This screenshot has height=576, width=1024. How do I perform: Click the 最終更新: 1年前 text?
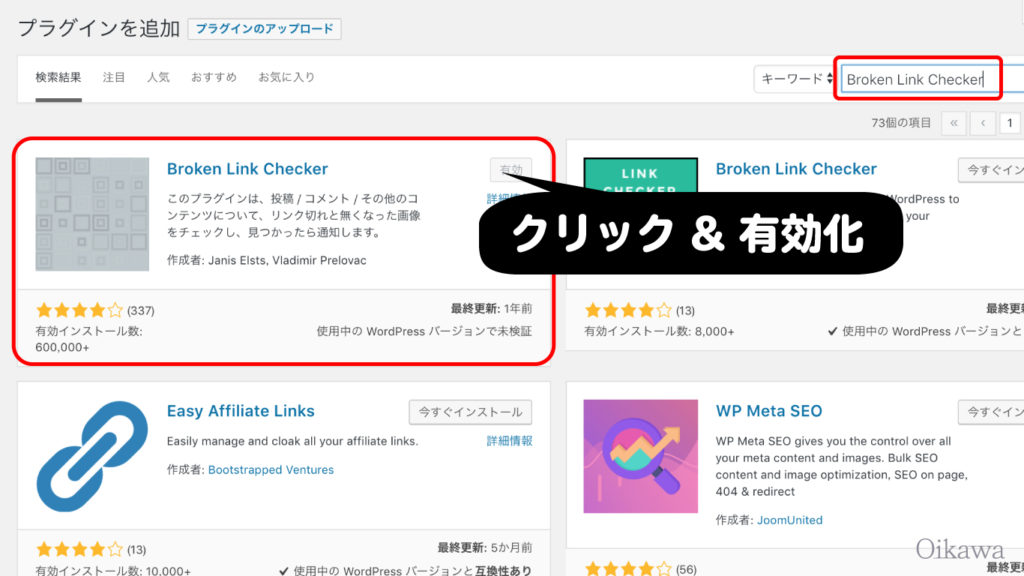click(x=491, y=308)
